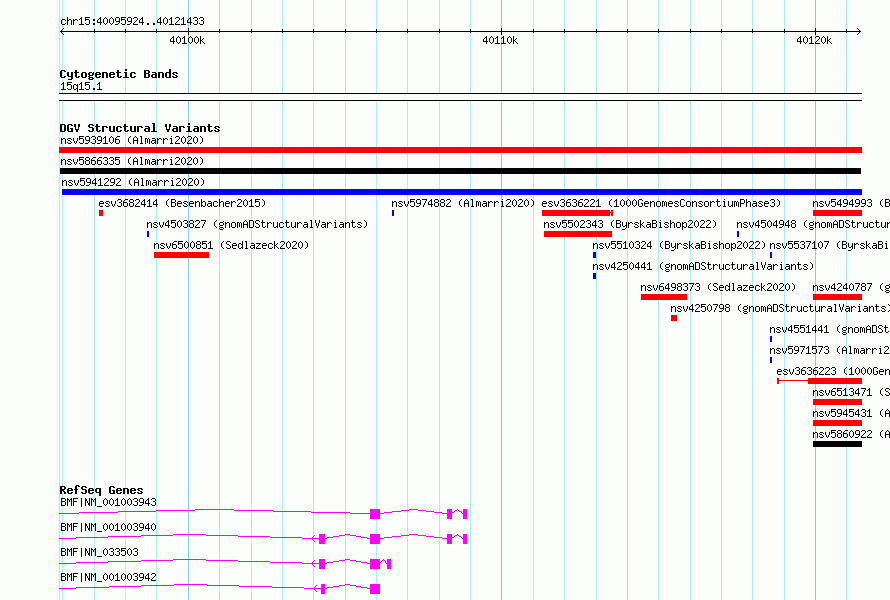The width and height of the screenshot is (890, 600).
Task: Open the BMF|NM_001003942 transcript label
Action: tap(108, 577)
